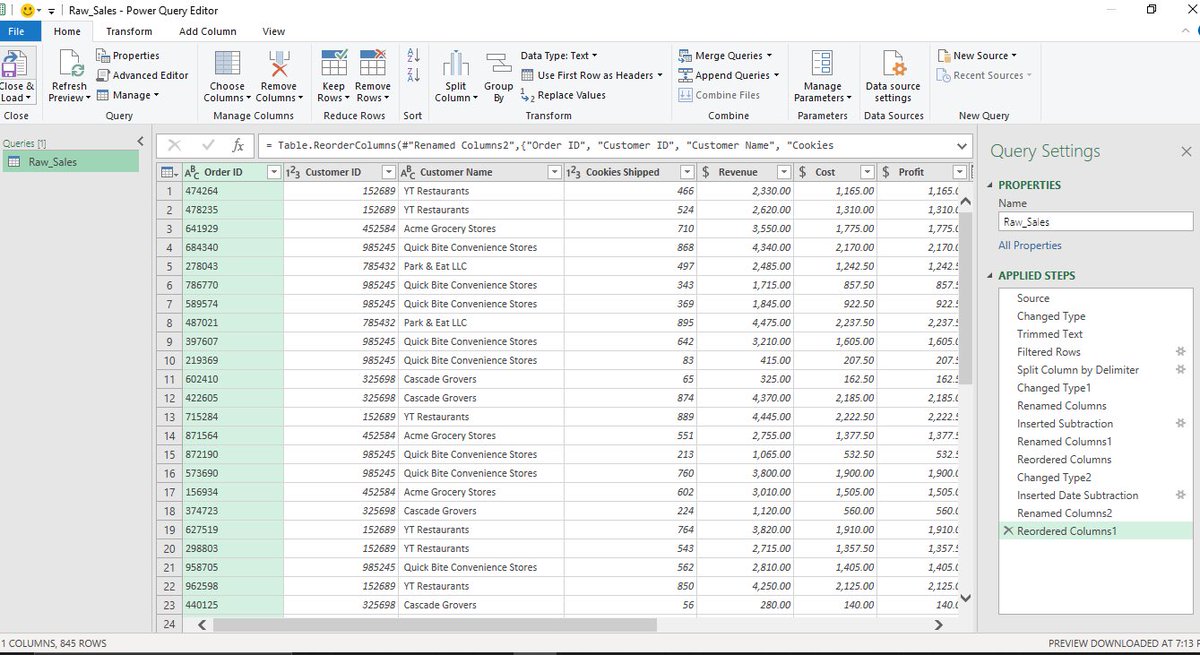1200x655 pixels.
Task: Open the Data Type: Text dropdown
Action: [x=558, y=56]
